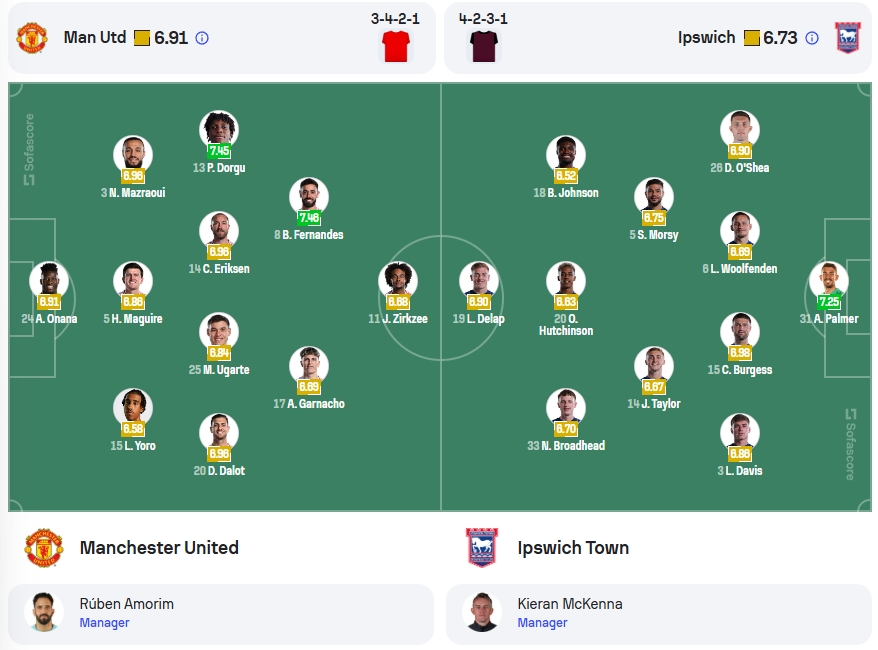Open the Kieran McKenna manager card

pos(658,614)
